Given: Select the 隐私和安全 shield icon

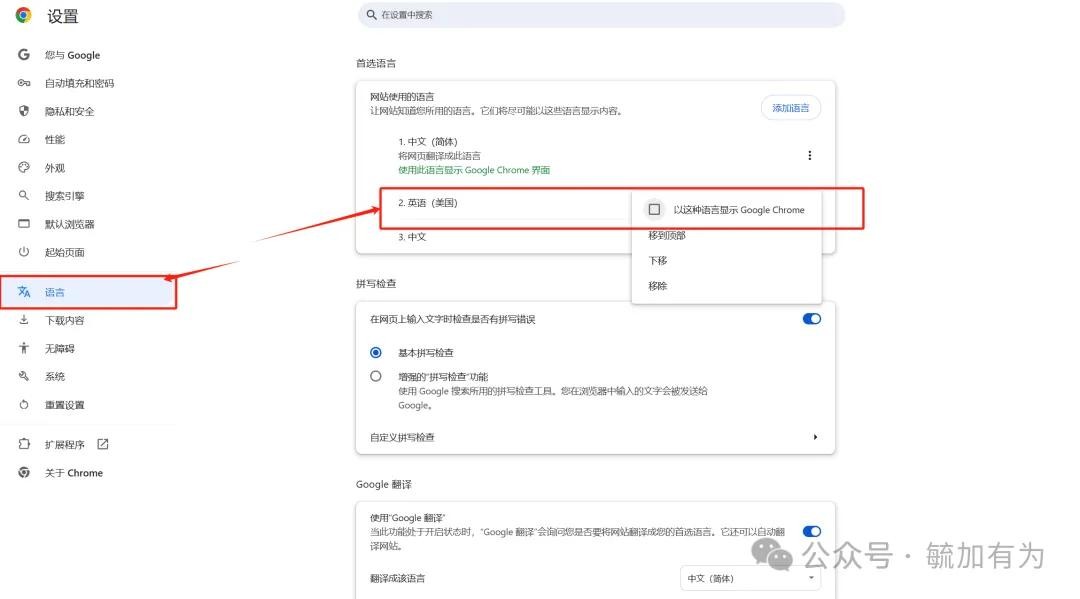Looking at the screenshot, I should [24, 111].
